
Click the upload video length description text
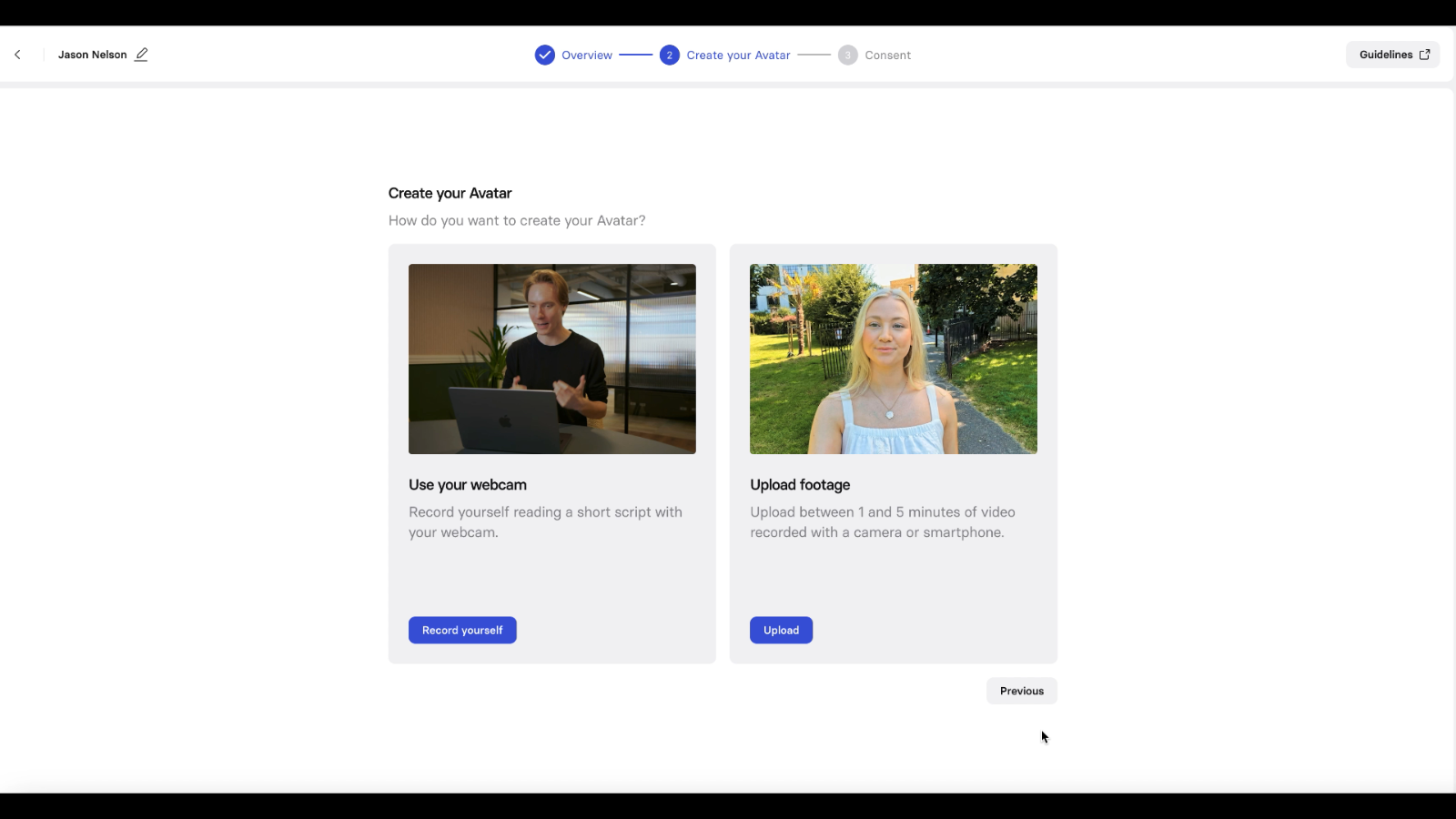[881, 522]
